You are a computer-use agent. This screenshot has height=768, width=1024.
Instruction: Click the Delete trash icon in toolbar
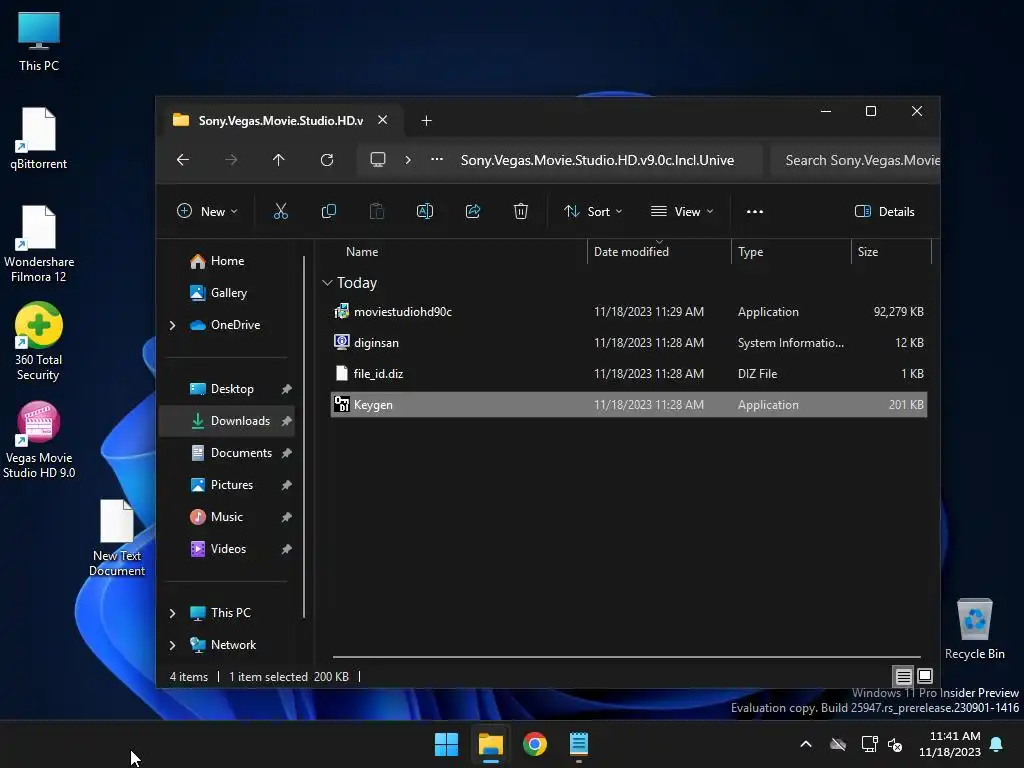coord(520,211)
